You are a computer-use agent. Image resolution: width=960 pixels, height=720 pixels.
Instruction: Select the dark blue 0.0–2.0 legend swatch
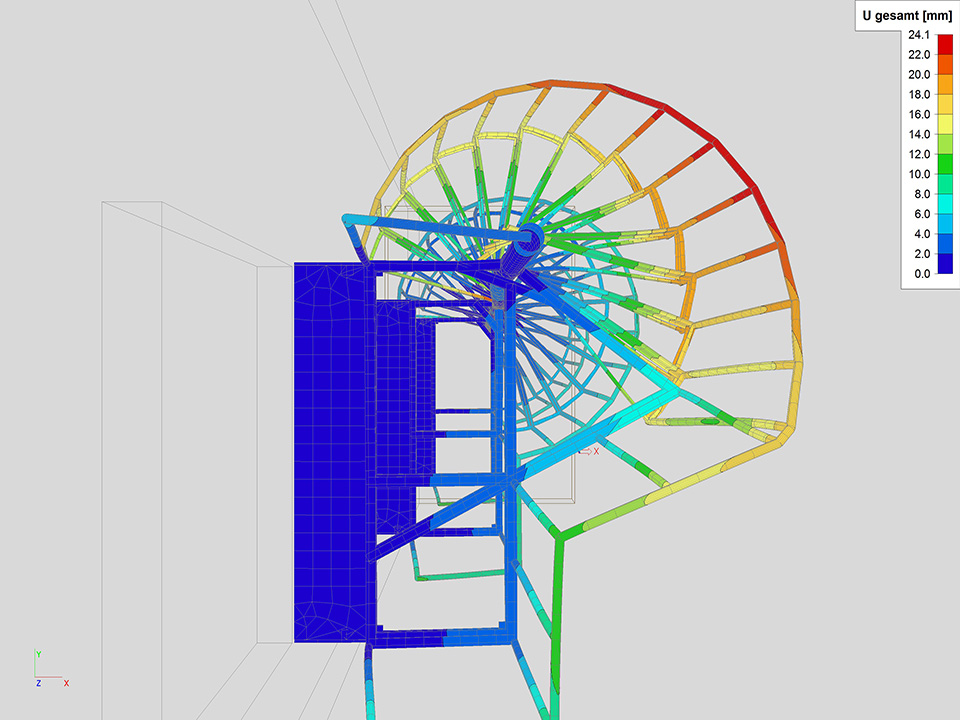tap(945, 263)
